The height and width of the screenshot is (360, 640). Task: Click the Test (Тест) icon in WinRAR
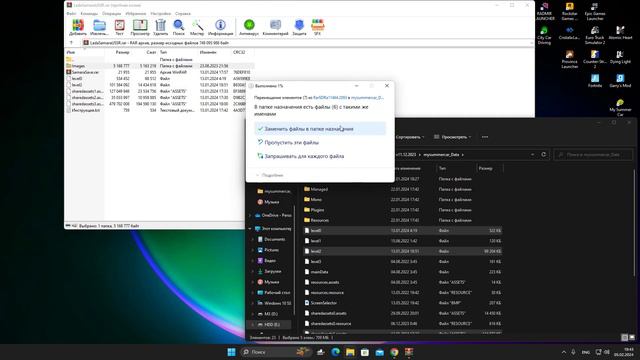pyautogui.click(x=120, y=27)
